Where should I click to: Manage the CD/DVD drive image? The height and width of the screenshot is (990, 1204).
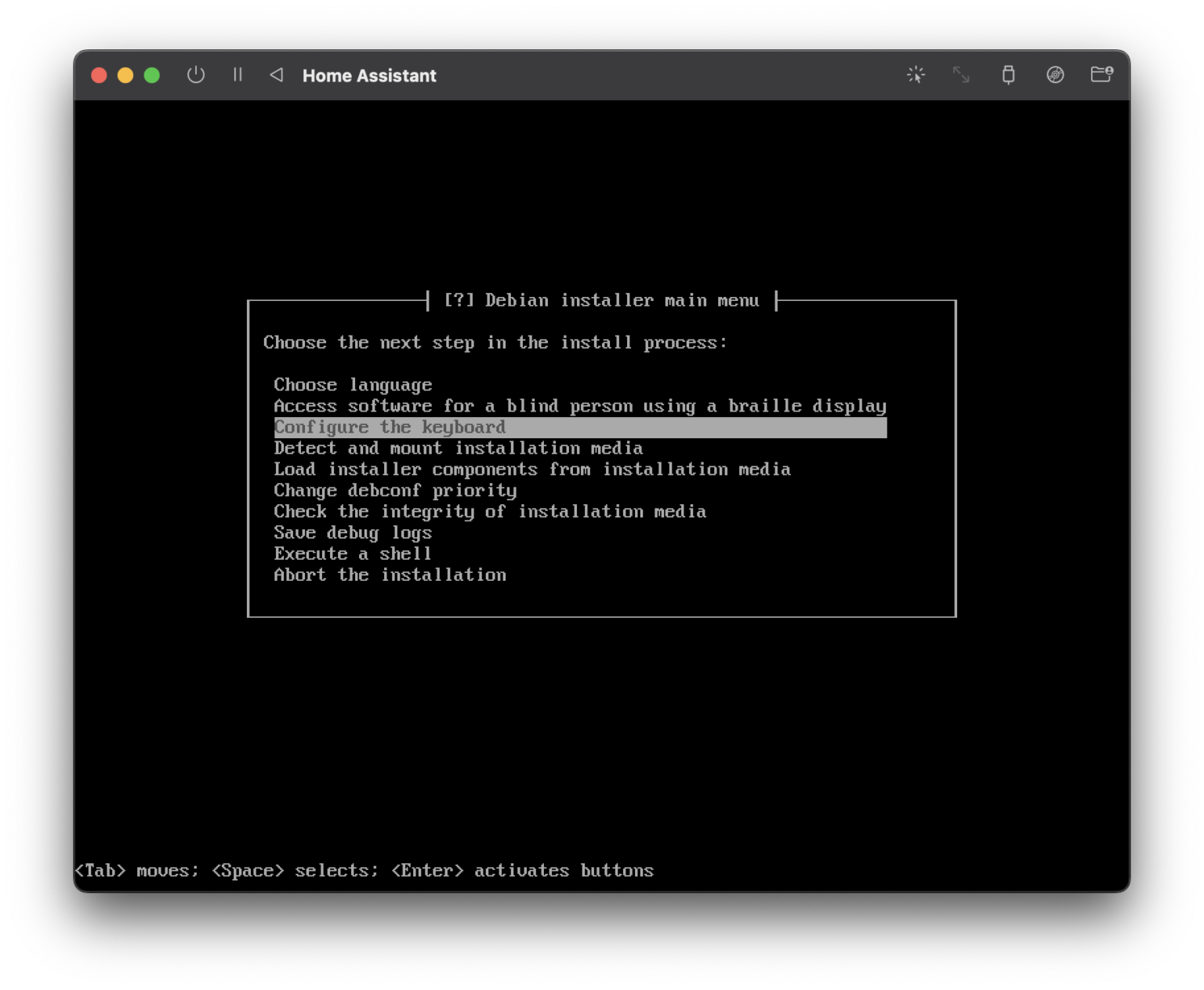click(1055, 75)
